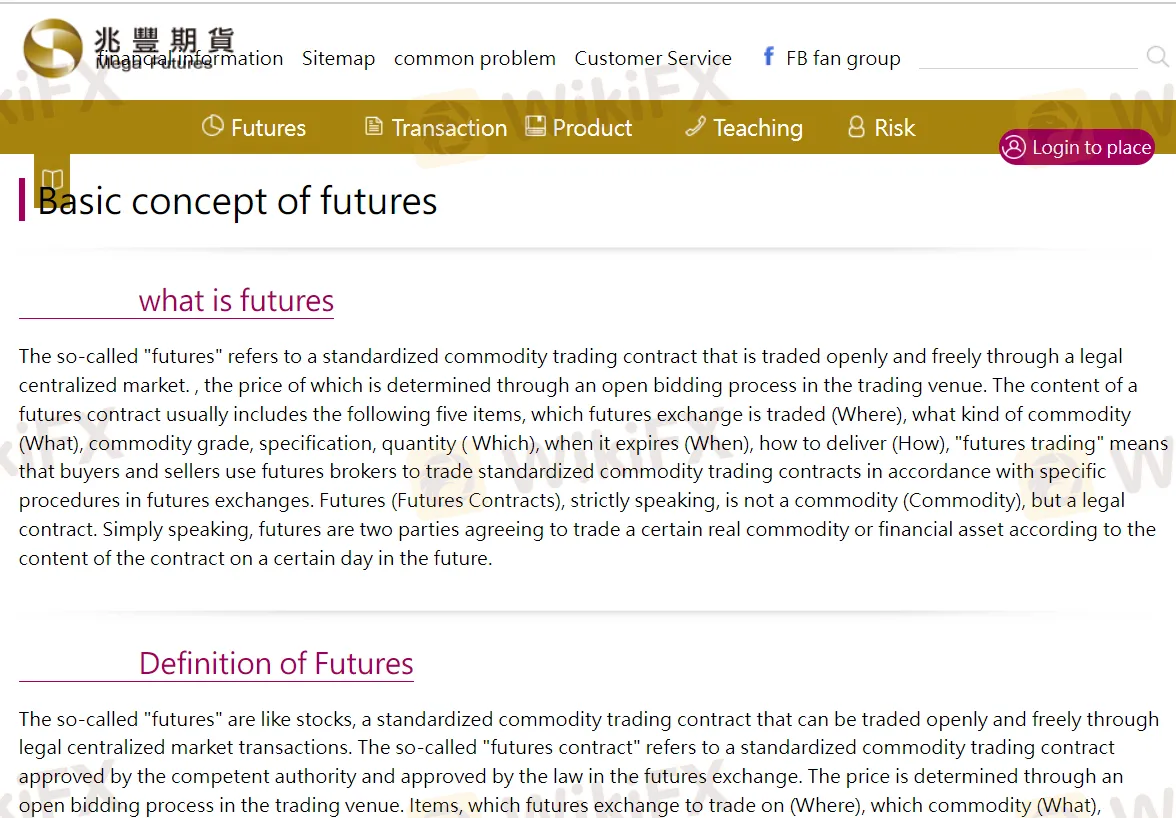Image resolution: width=1176 pixels, height=818 pixels.
Task: Click the book icon above the page heading
Action: (x=51, y=180)
